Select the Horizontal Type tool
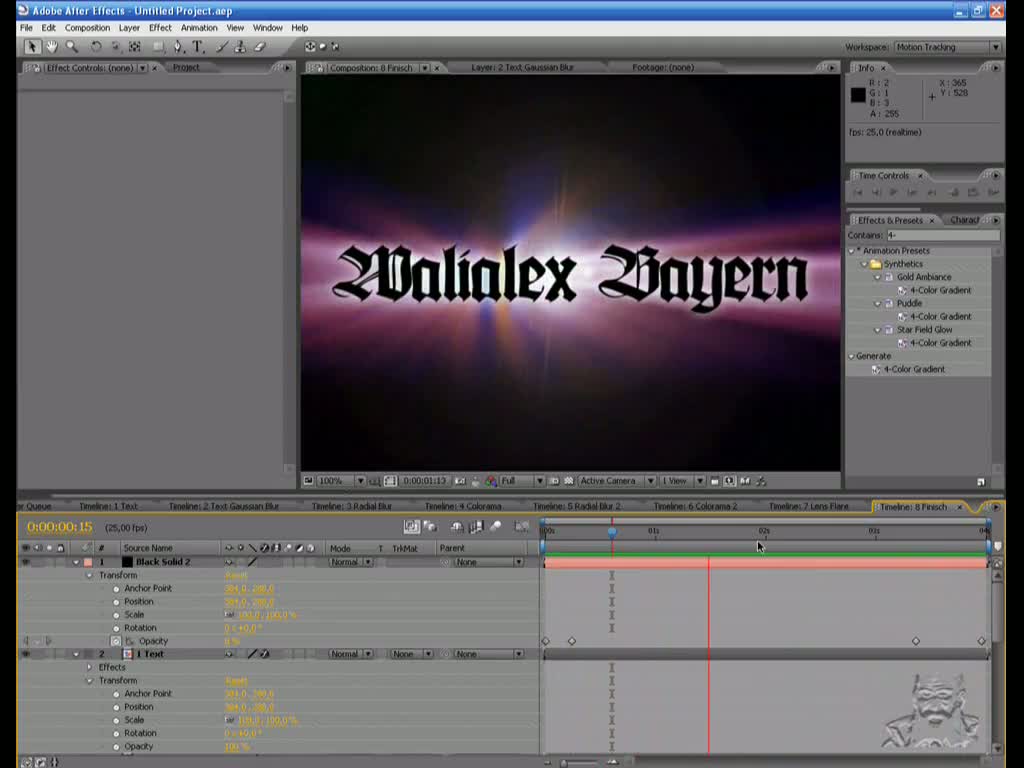The image size is (1024, 768). [x=198, y=46]
